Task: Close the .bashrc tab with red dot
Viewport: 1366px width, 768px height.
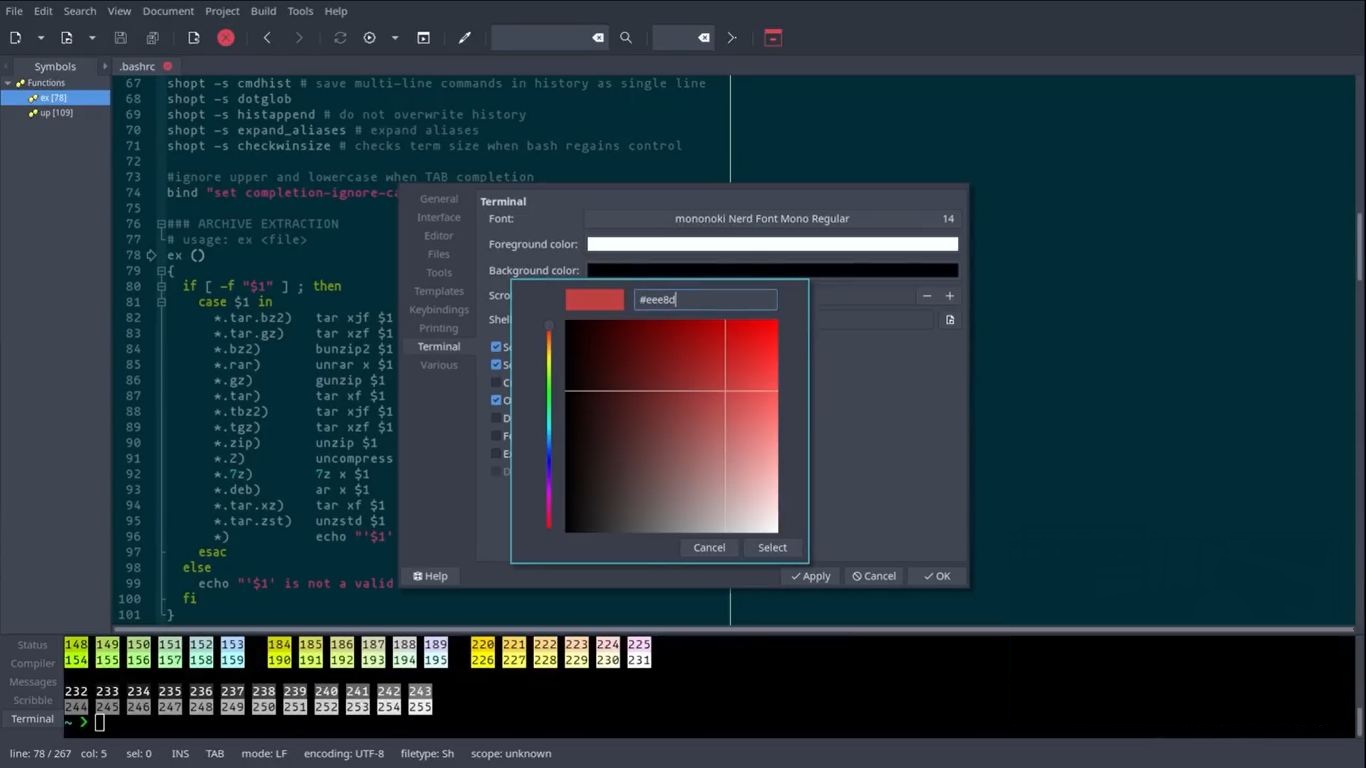Action: point(168,66)
